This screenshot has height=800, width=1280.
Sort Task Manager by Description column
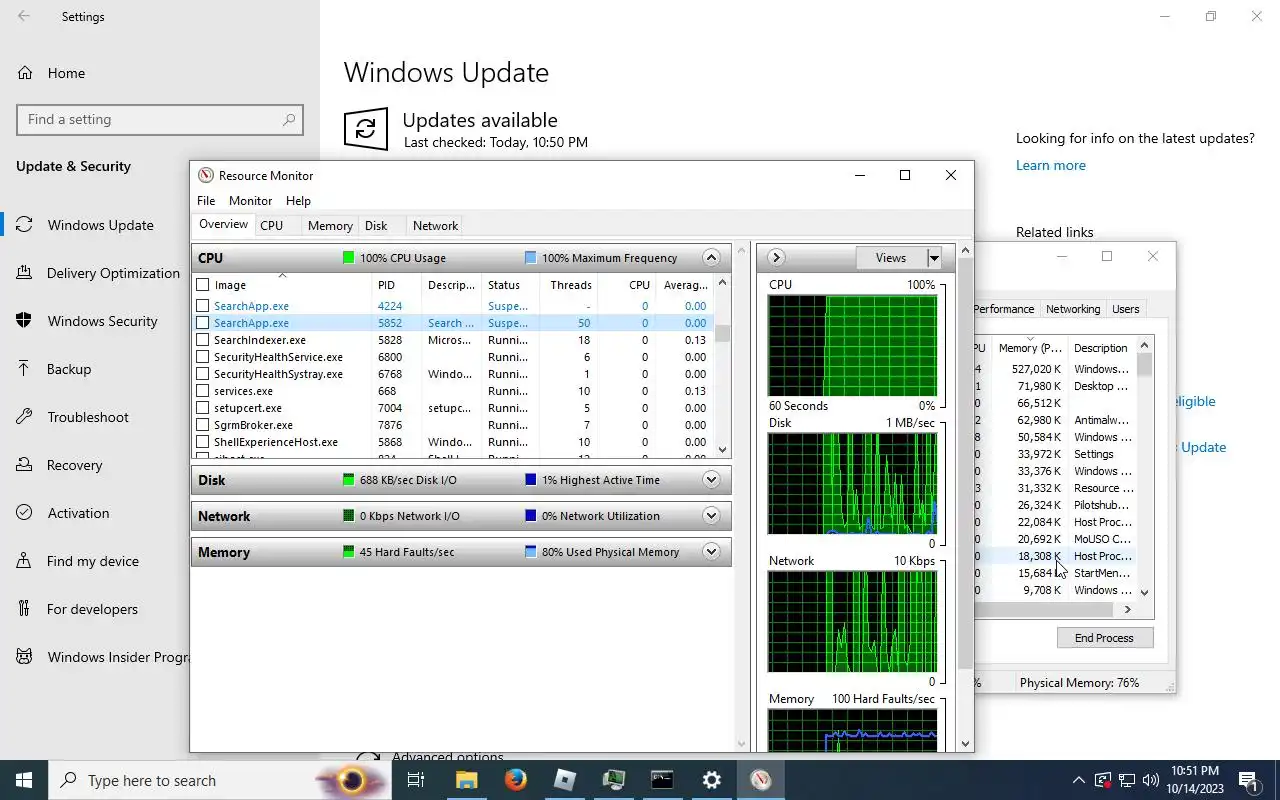tap(1101, 348)
